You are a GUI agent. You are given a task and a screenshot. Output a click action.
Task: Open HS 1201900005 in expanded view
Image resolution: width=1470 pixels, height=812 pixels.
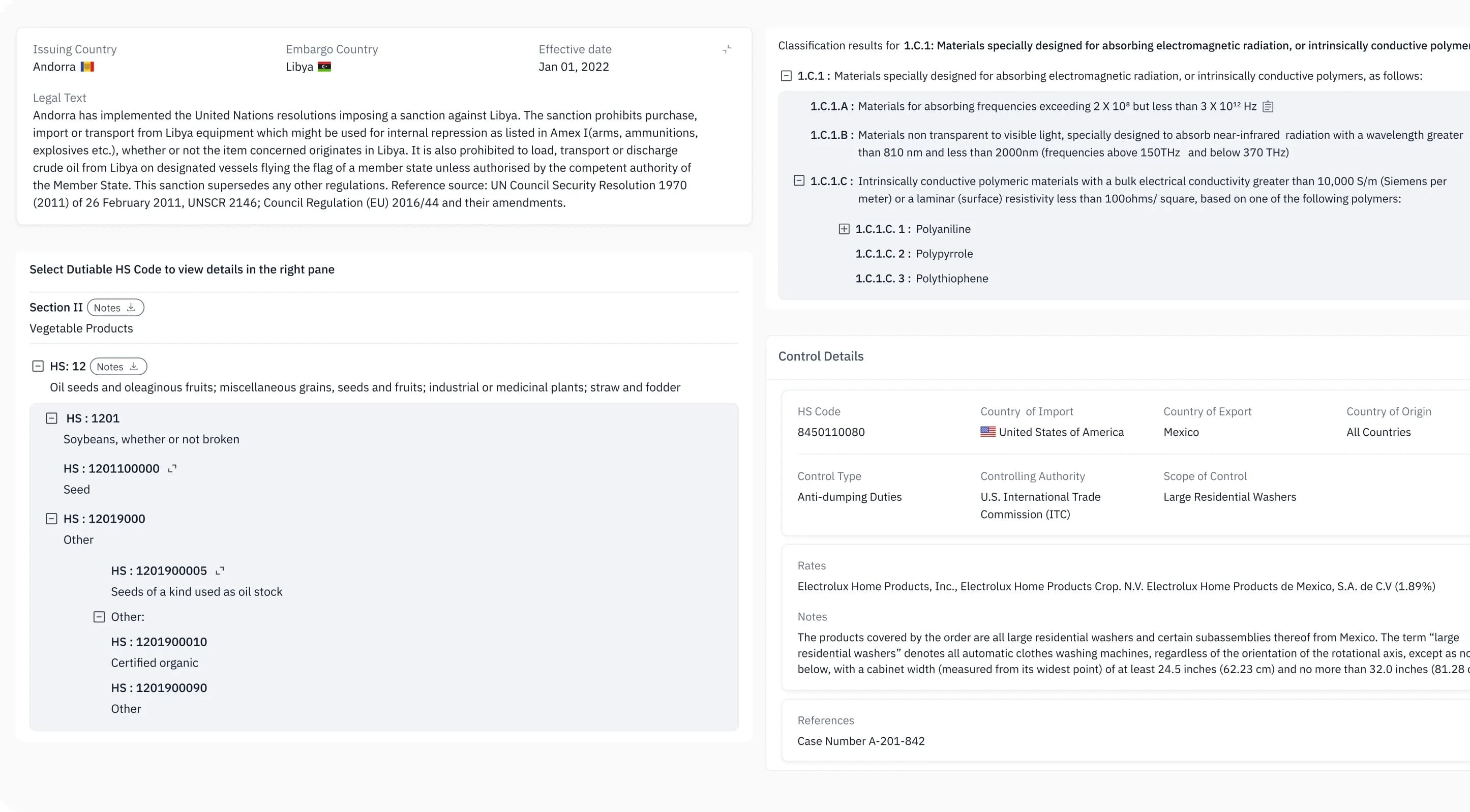[220, 570]
